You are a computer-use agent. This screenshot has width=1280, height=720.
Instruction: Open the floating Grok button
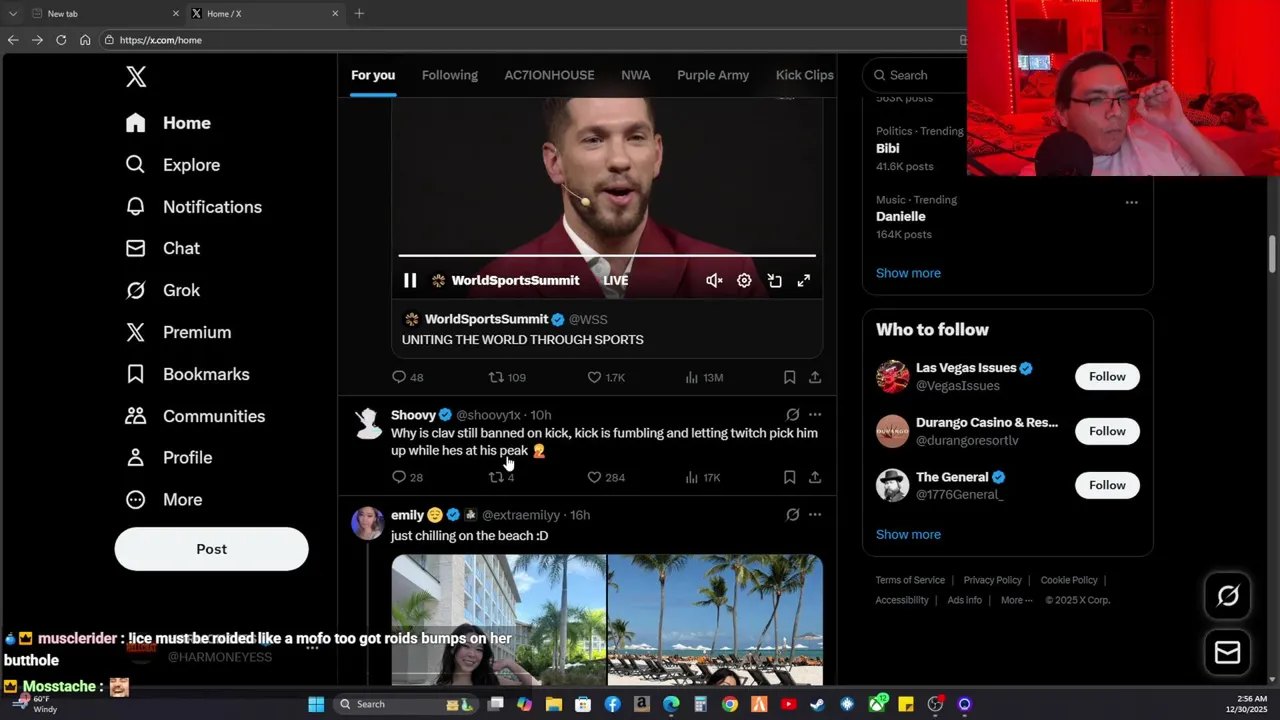(x=1228, y=596)
